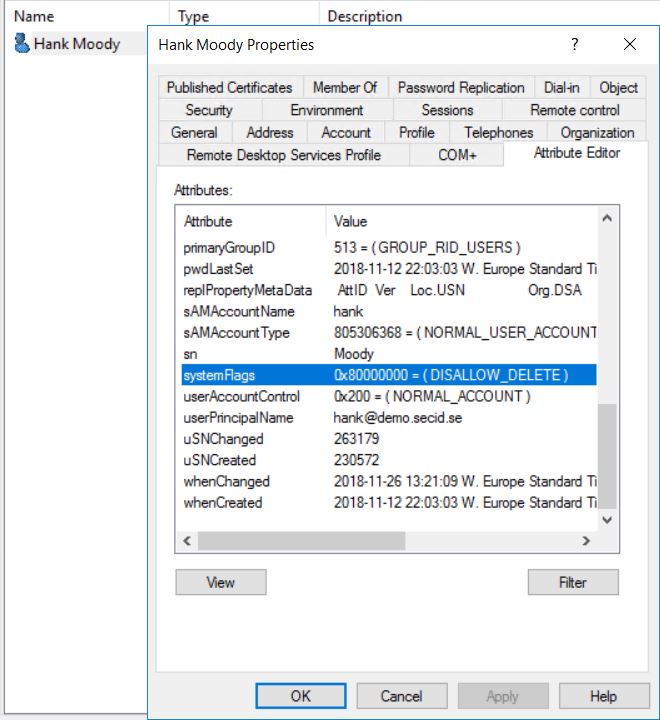This screenshot has height=720, width=660.
Task: Select the systemFlags attribute row
Action: point(389,375)
